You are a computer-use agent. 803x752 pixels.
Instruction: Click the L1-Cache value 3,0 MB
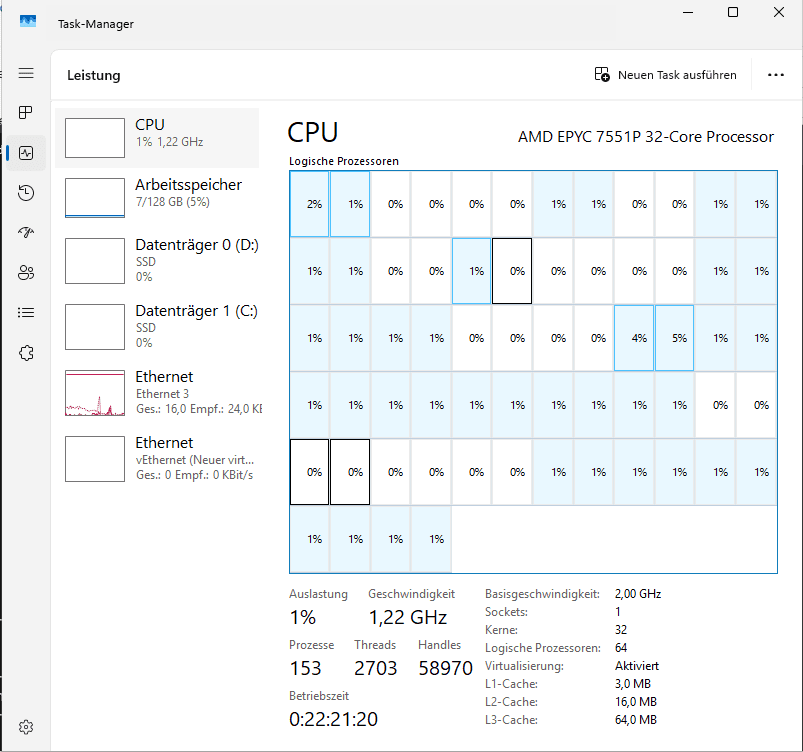632,684
